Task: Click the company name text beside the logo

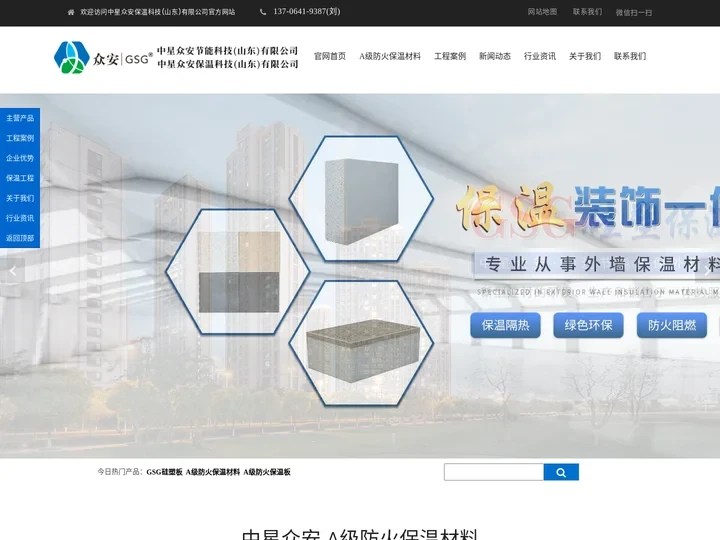Action: pyautogui.click(x=227, y=57)
